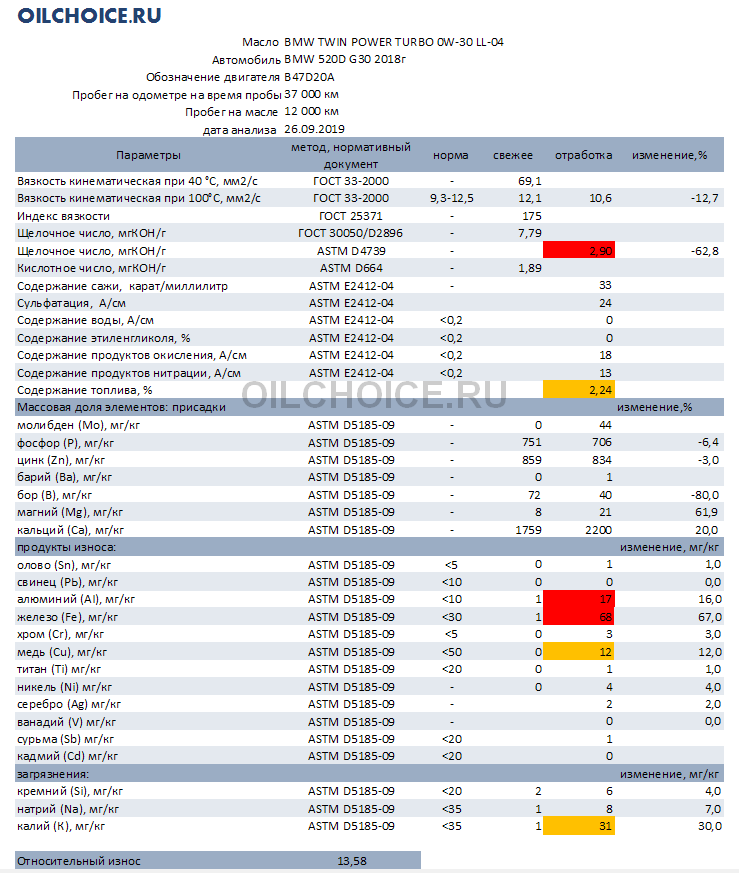The width and height of the screenshot is (739, 873).
Task: Select viscosity change value -12,7
Action: (704, 198)
